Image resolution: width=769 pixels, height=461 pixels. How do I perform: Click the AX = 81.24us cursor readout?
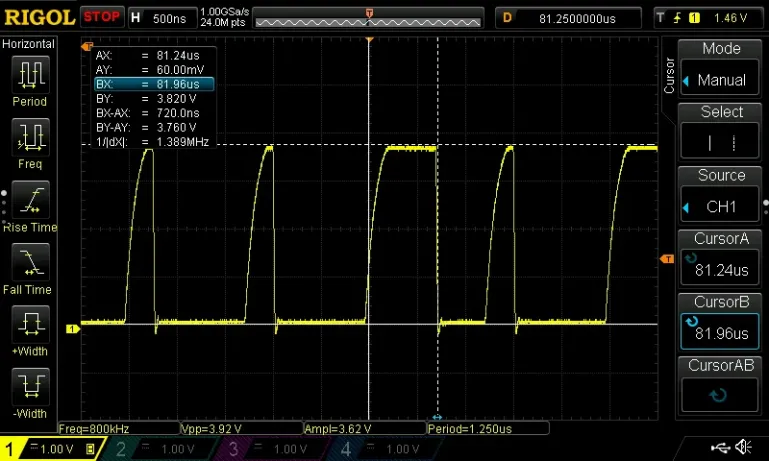(154, 55)
